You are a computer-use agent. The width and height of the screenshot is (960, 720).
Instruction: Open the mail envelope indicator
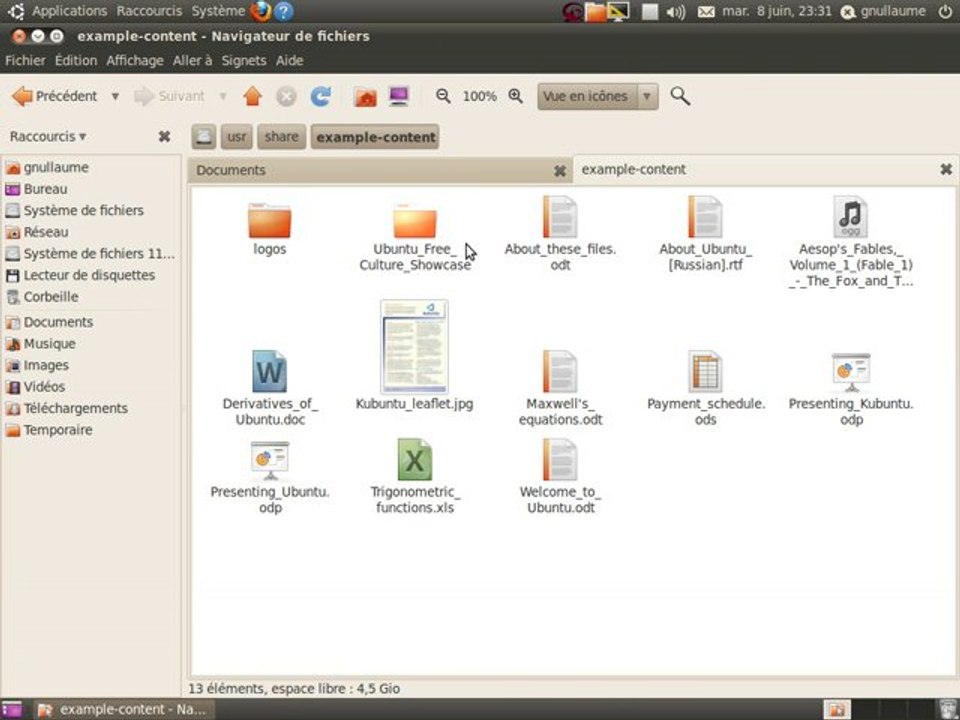pos(706,12)
